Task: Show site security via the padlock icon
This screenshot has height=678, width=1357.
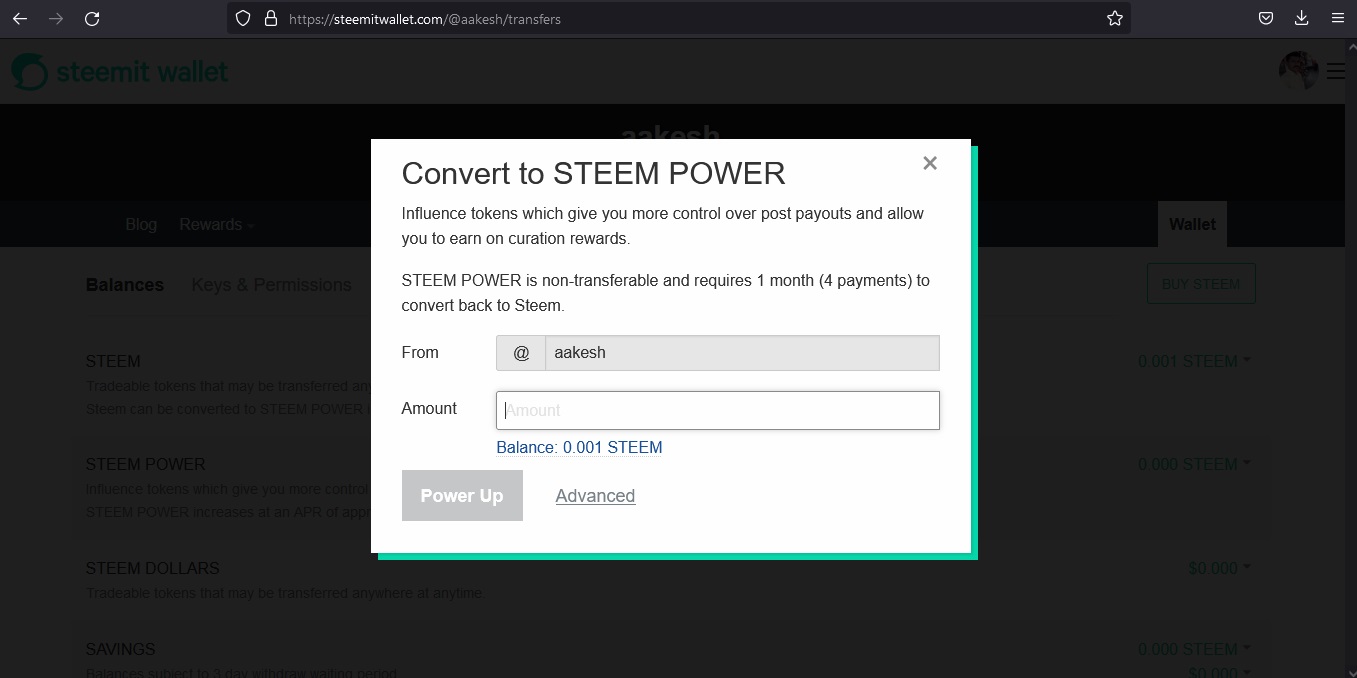Action: coord(269,18)
